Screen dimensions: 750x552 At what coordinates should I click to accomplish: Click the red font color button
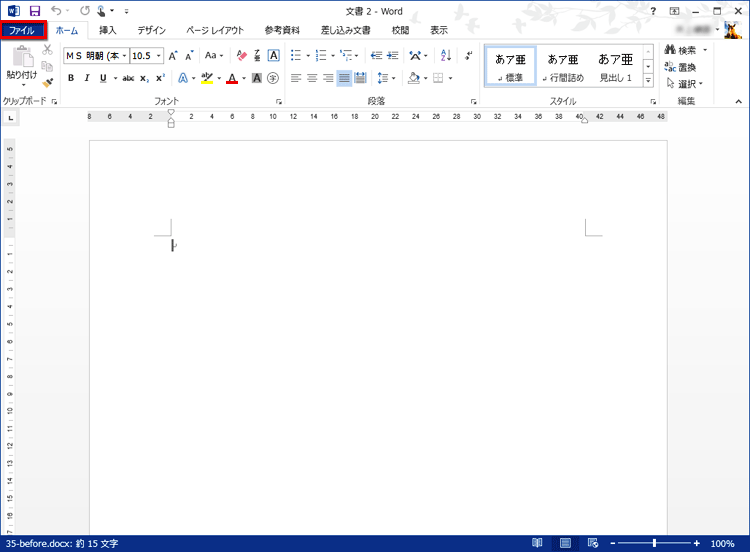click(232, 78)
